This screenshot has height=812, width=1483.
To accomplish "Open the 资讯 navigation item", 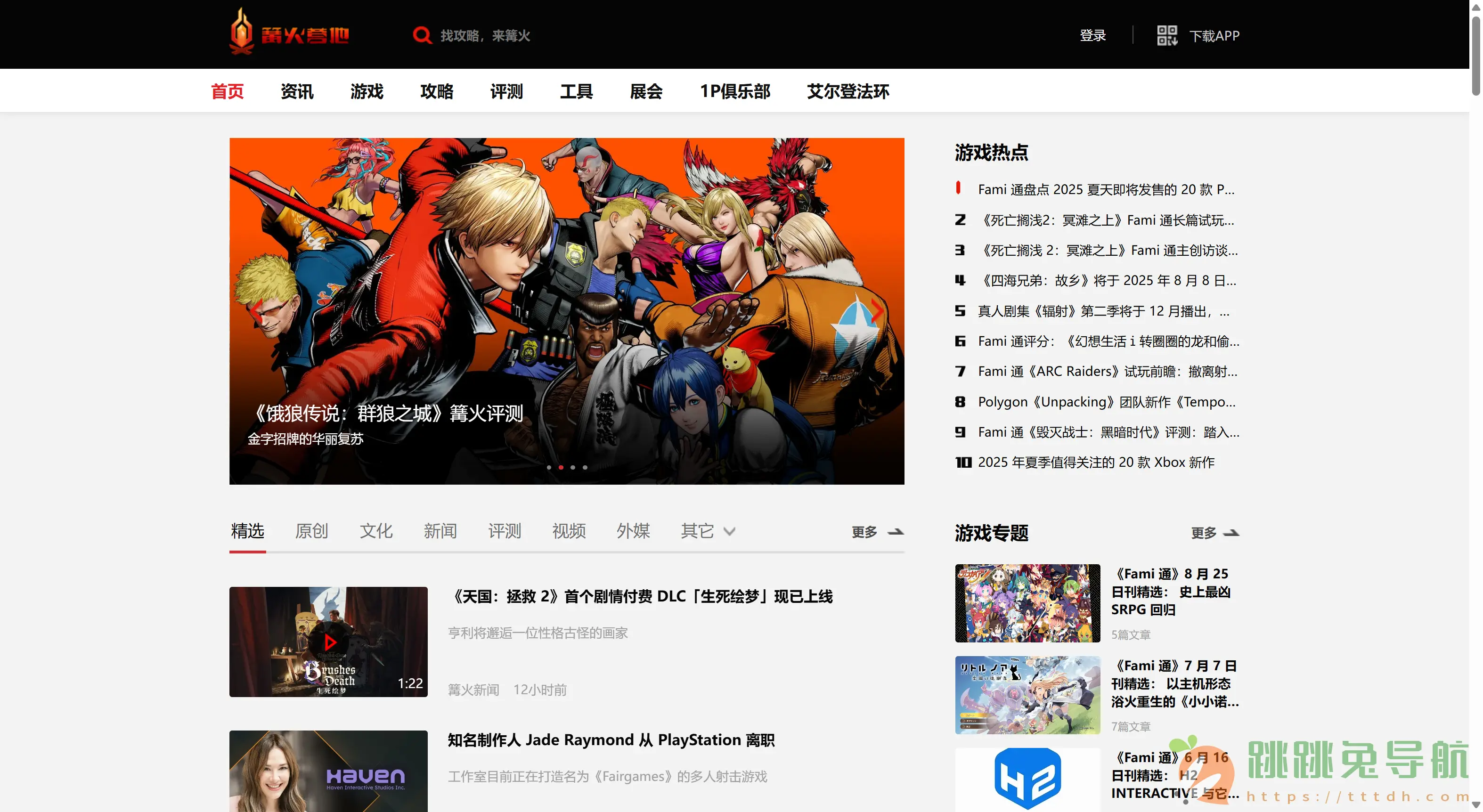I will [x=297, y=91].
